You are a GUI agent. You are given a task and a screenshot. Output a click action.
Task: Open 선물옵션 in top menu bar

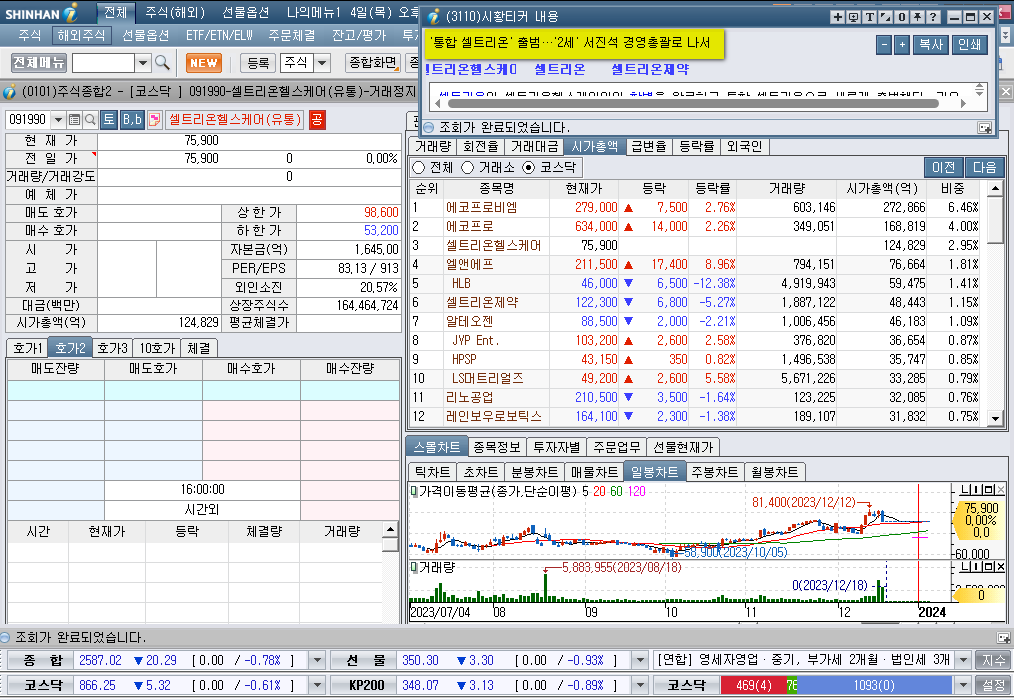coord(246,12)
